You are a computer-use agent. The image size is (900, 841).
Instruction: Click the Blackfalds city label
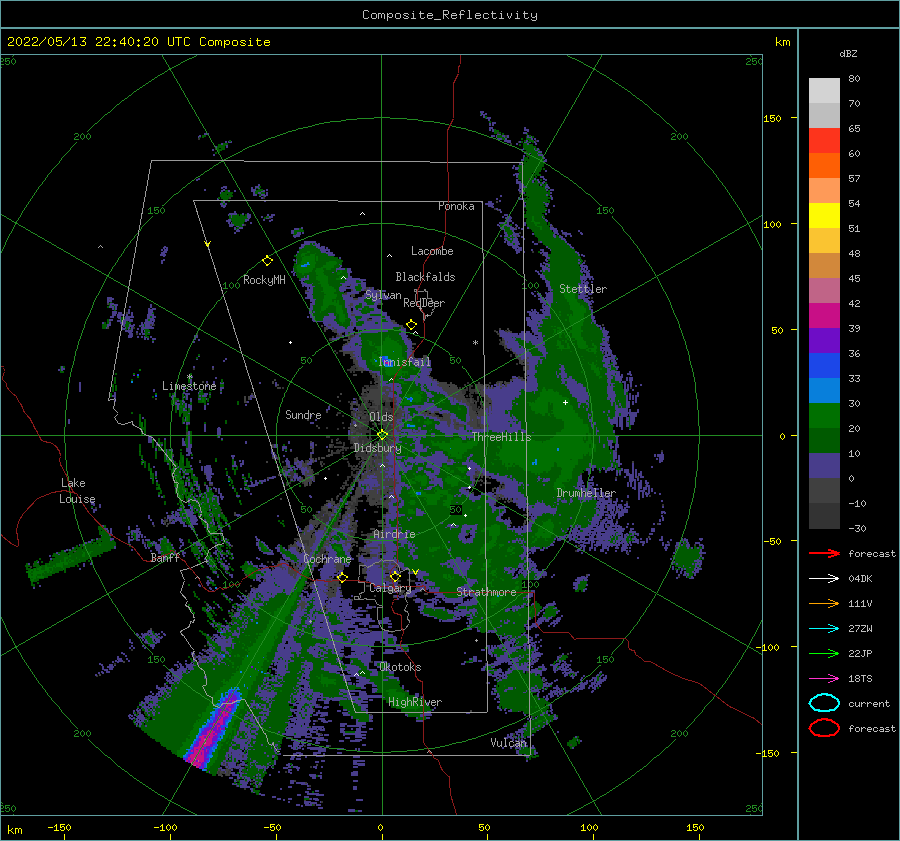pos(425,277)
